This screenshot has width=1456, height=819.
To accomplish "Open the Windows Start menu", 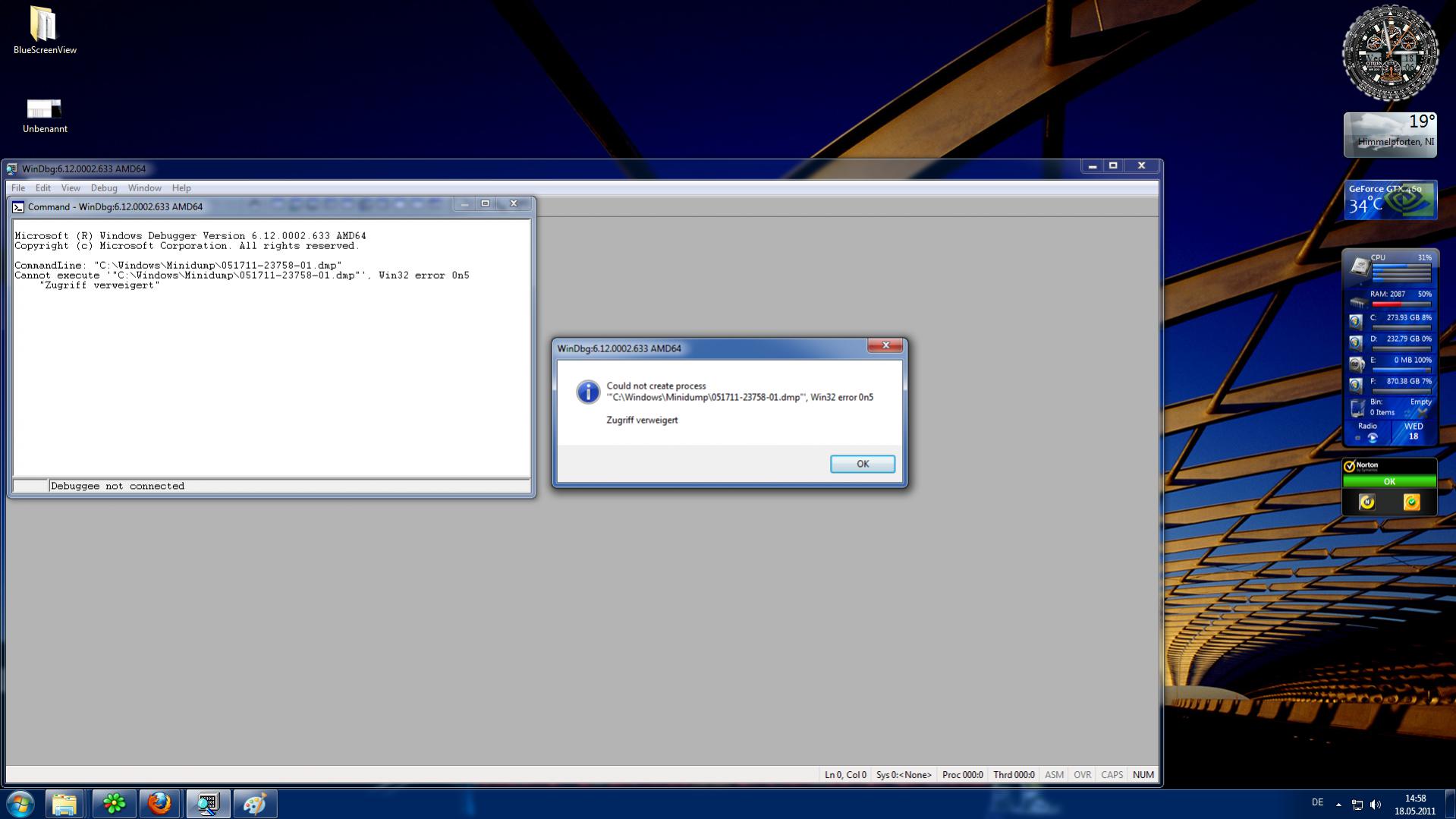I will (x=20, y=804).
